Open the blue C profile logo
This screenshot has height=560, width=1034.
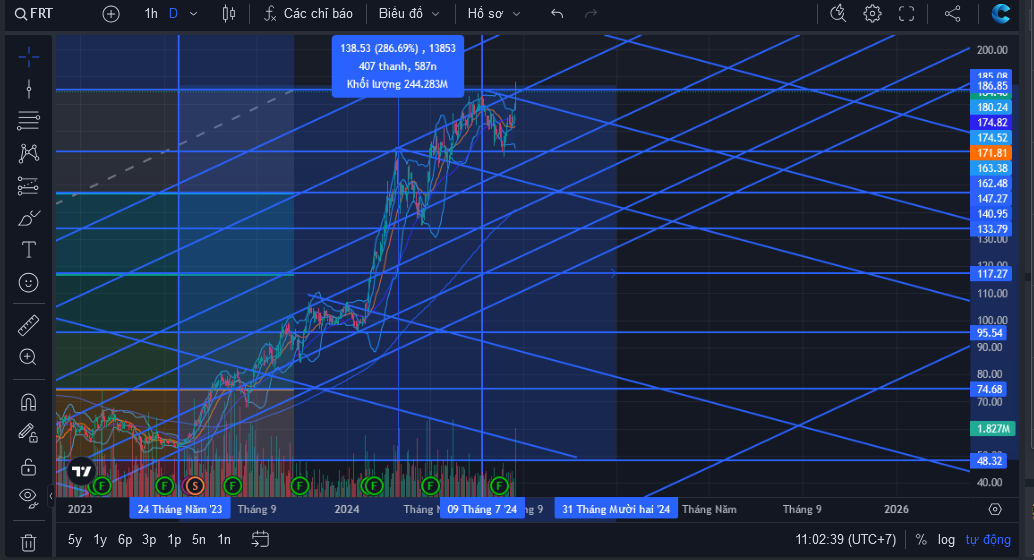(1000, 13)
